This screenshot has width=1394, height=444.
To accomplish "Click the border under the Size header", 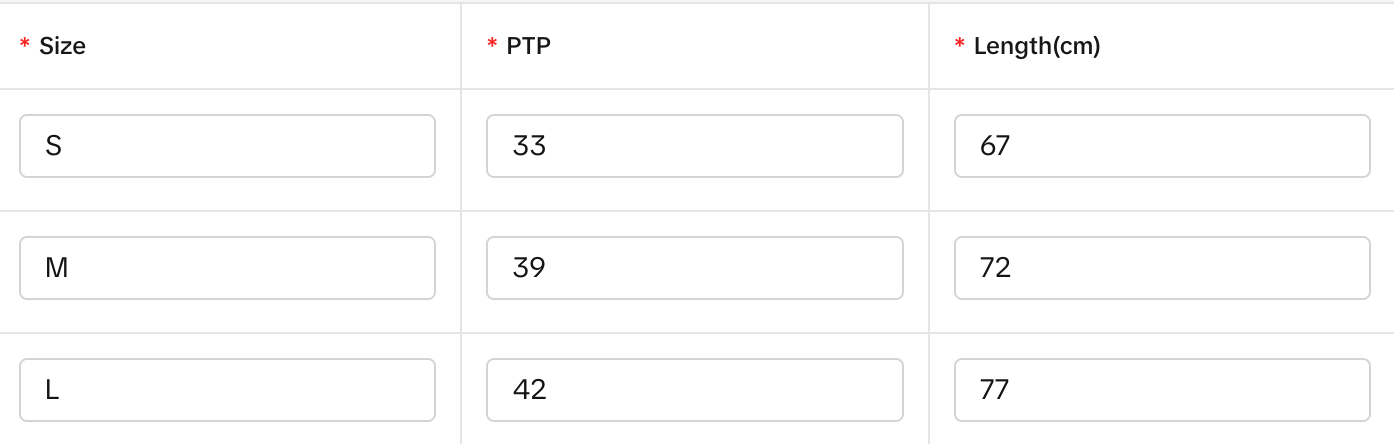I will (x=227, y=89).
